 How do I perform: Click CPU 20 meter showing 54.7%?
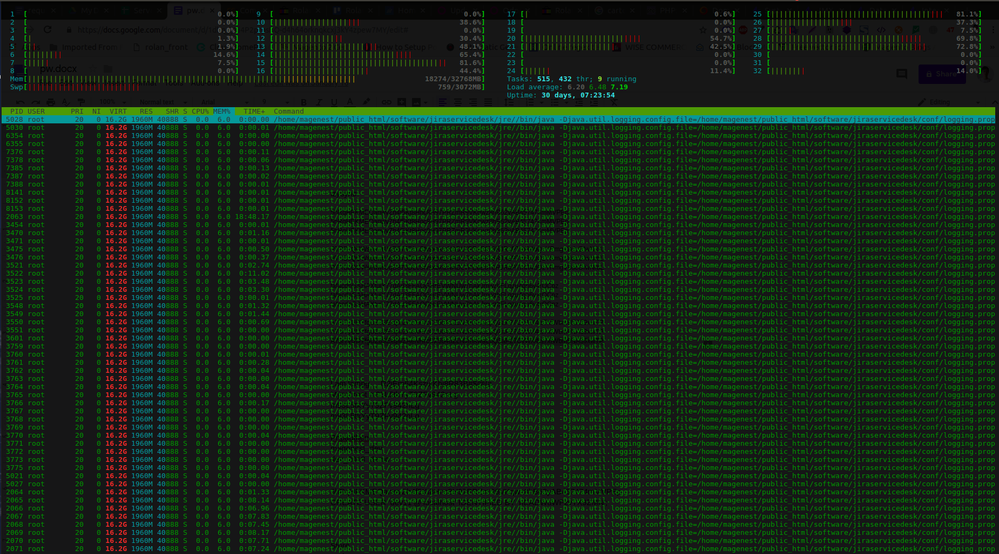621,39
